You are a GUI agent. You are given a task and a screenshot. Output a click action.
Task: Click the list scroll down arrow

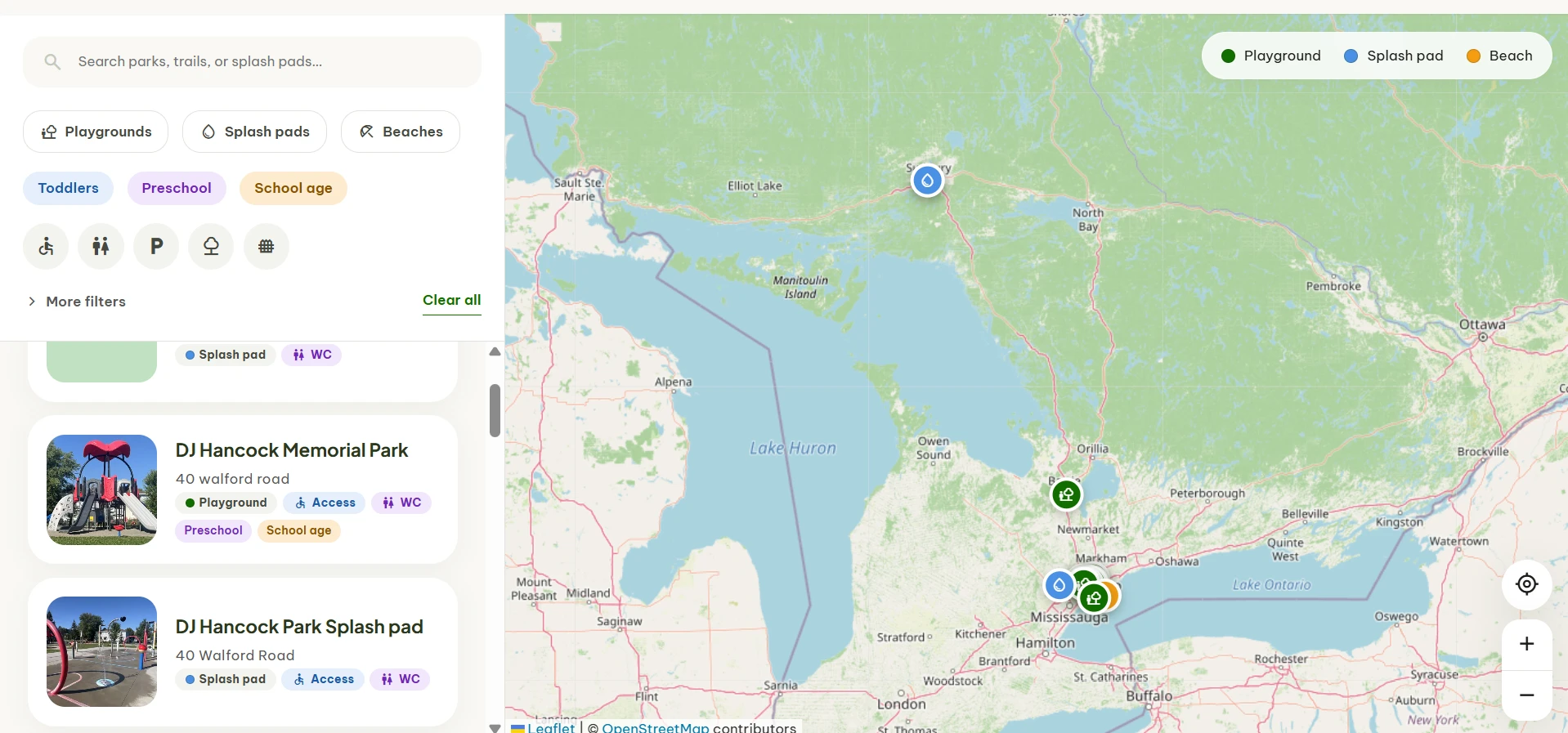pyautogui.click(x=495, y=727)
